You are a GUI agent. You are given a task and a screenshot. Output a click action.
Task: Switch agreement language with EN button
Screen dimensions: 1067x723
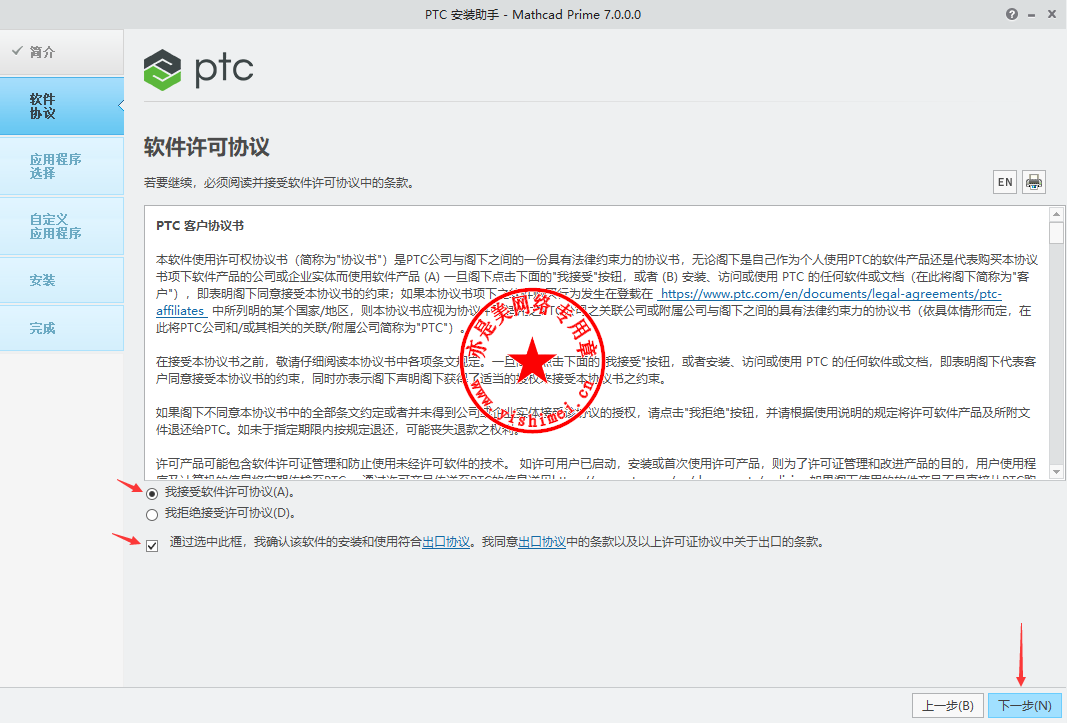pyautogui.click(x=1005, y=182)
